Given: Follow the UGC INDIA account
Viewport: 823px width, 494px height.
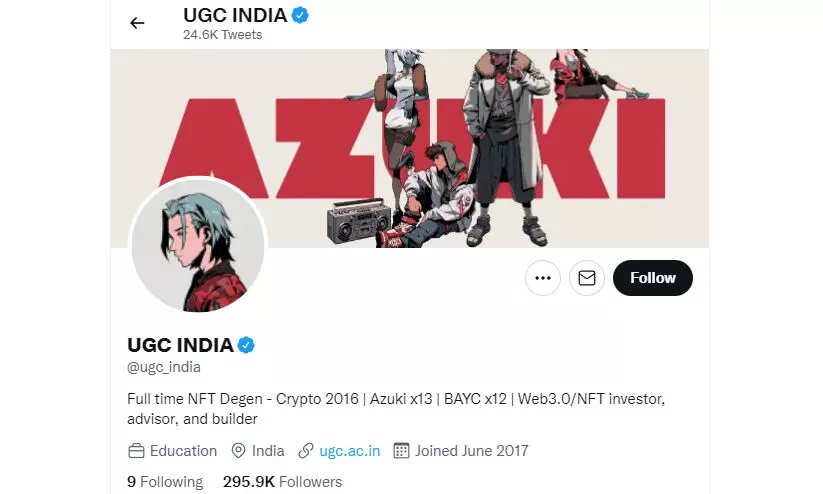Looking at the screenshot, I should (652, 278).
